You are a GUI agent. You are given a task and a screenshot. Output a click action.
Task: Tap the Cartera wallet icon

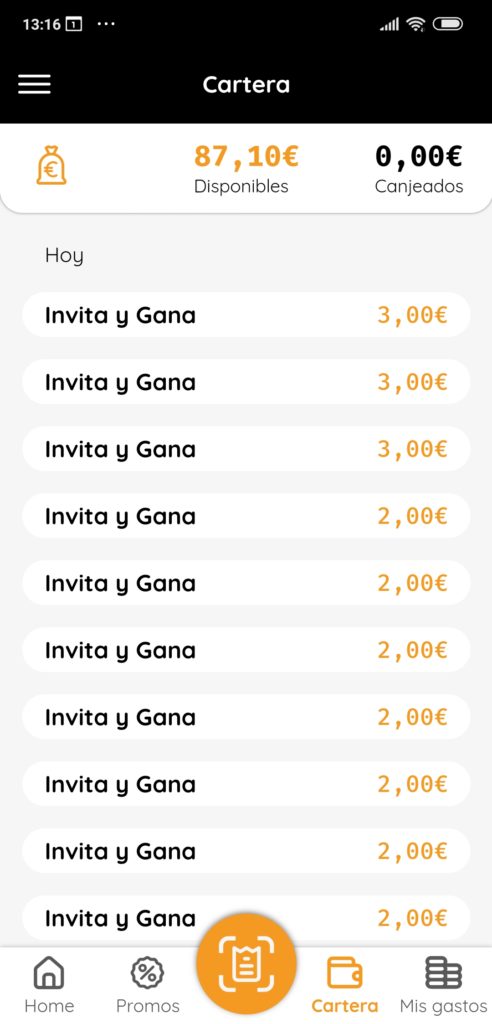point(344,973)
